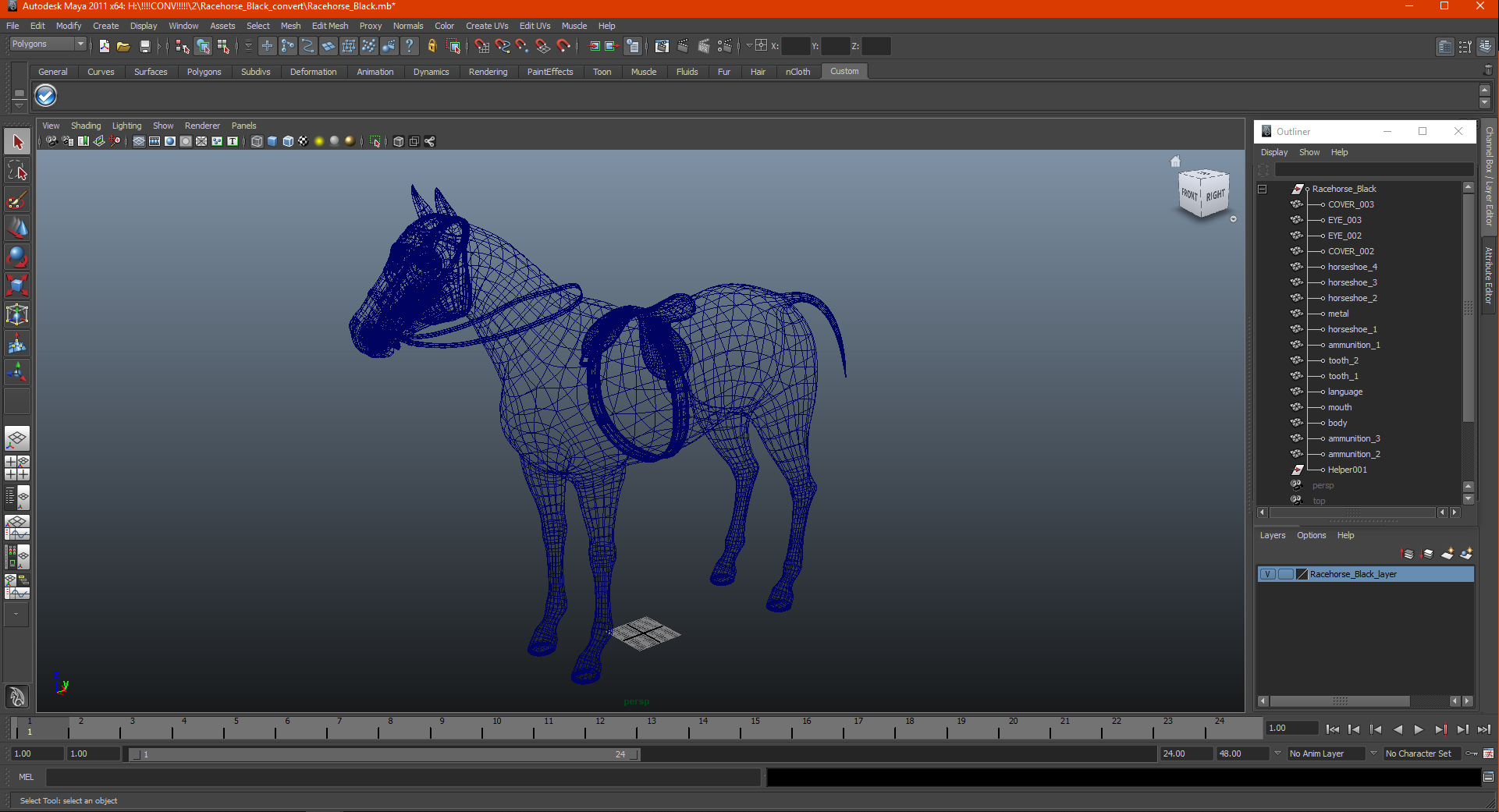
Task: Switch to four view layout
Action: [17, 468]
